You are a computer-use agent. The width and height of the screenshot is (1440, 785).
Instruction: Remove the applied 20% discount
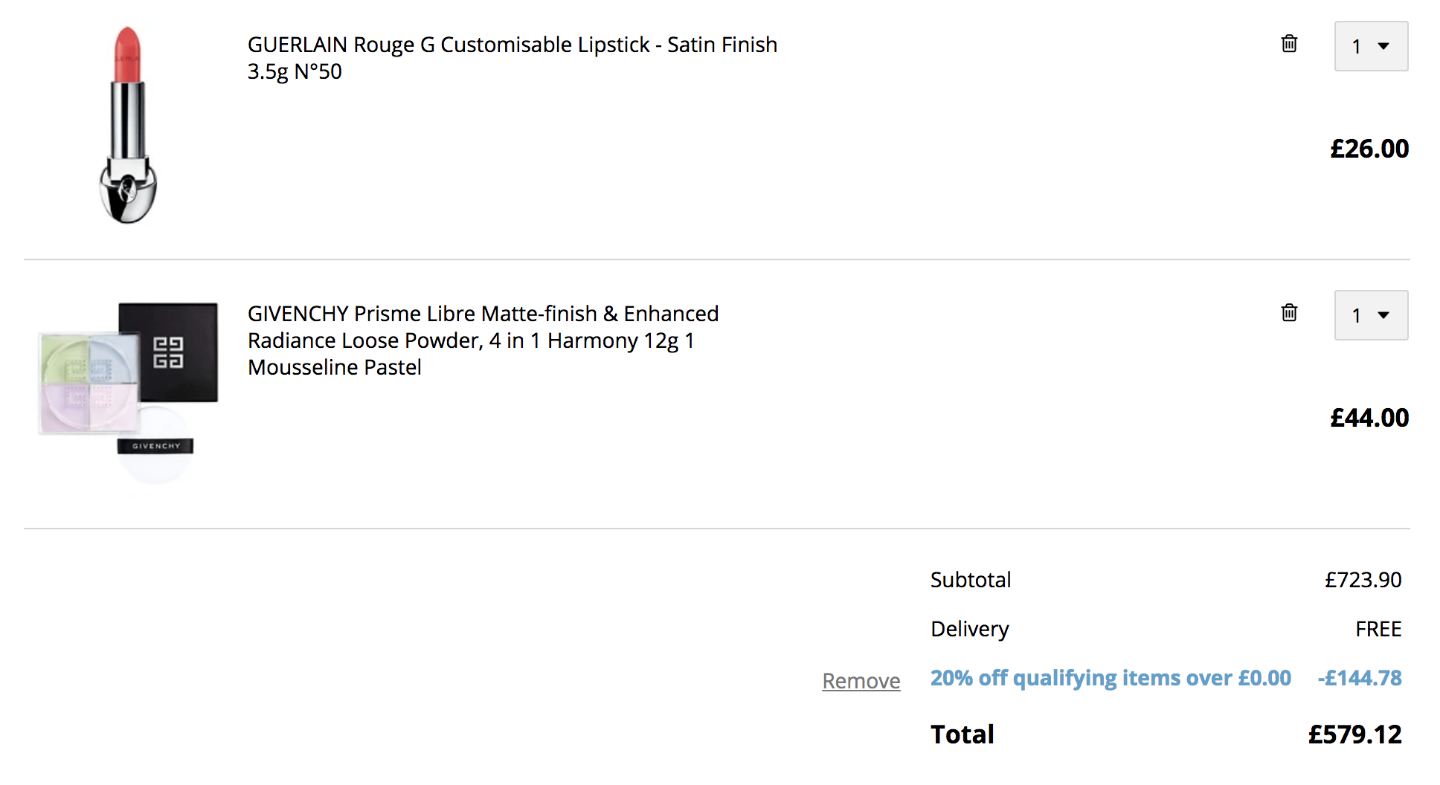(x=861, y=681)
